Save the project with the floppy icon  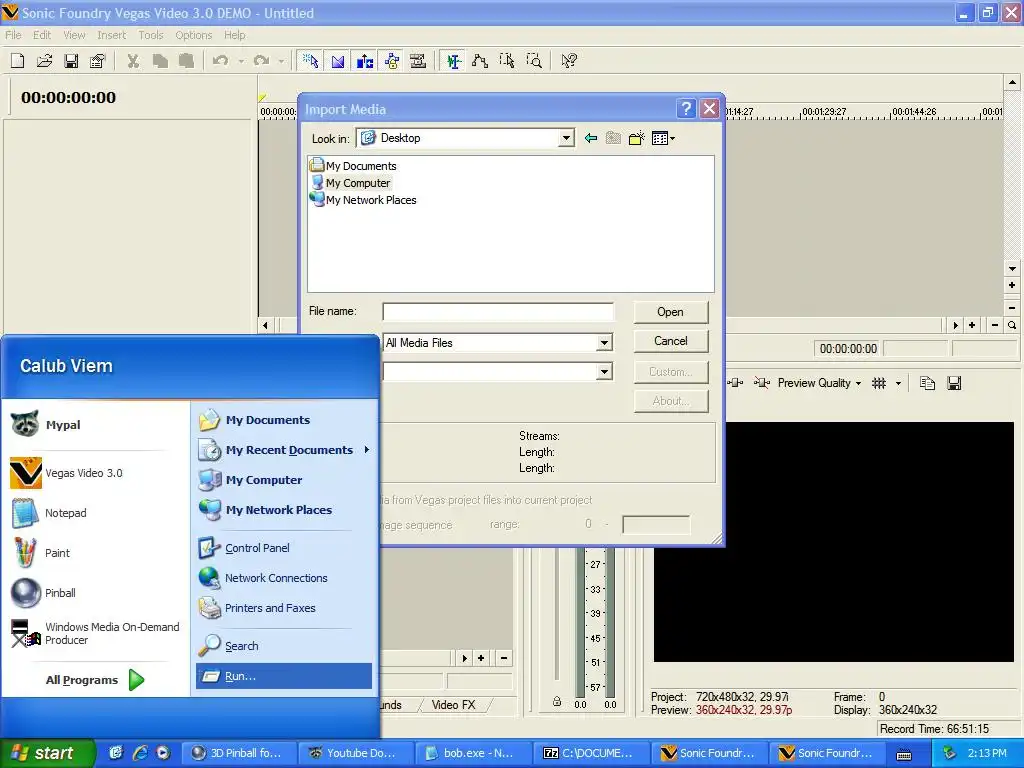click(71, 61)
